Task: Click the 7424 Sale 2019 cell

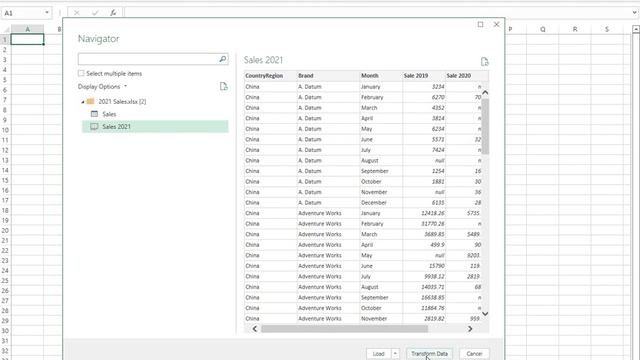Action: click(x=424, y=150)
